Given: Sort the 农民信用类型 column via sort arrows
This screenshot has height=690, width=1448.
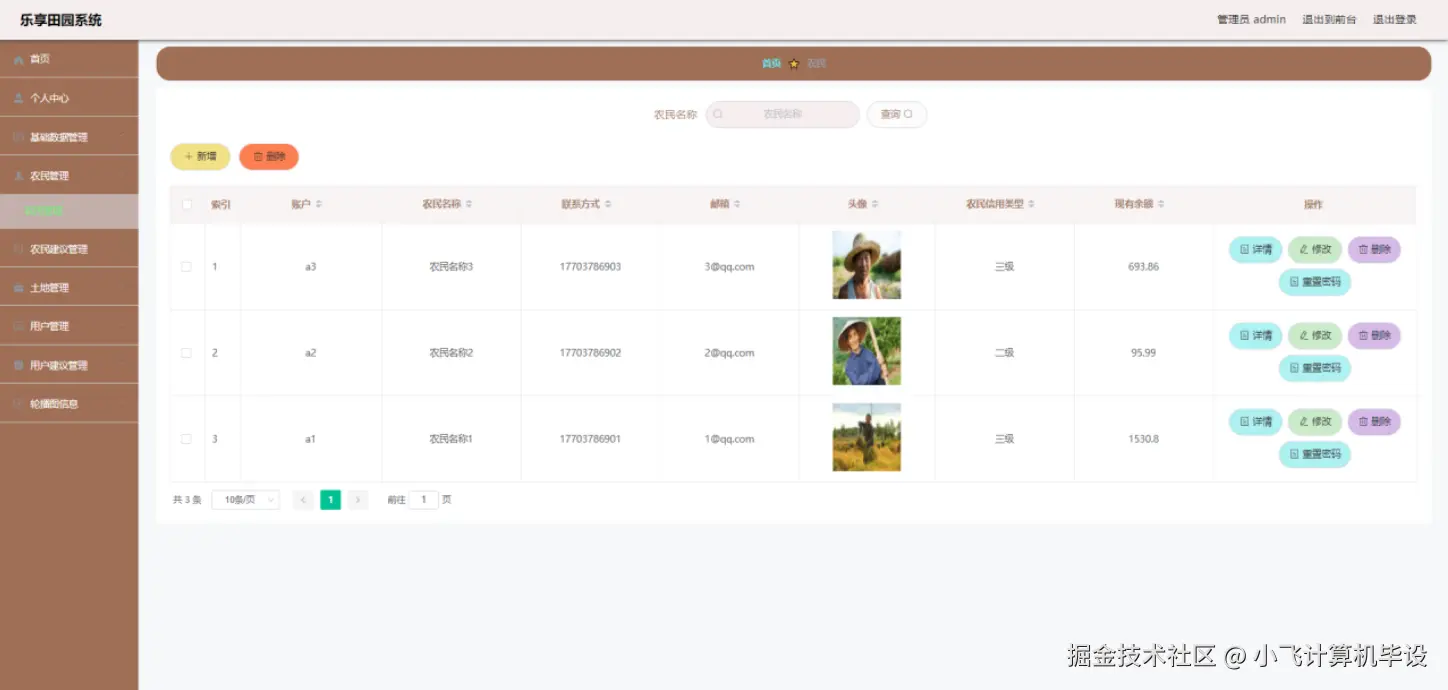Looking at the screenshot, I should tap(1031, 204).
